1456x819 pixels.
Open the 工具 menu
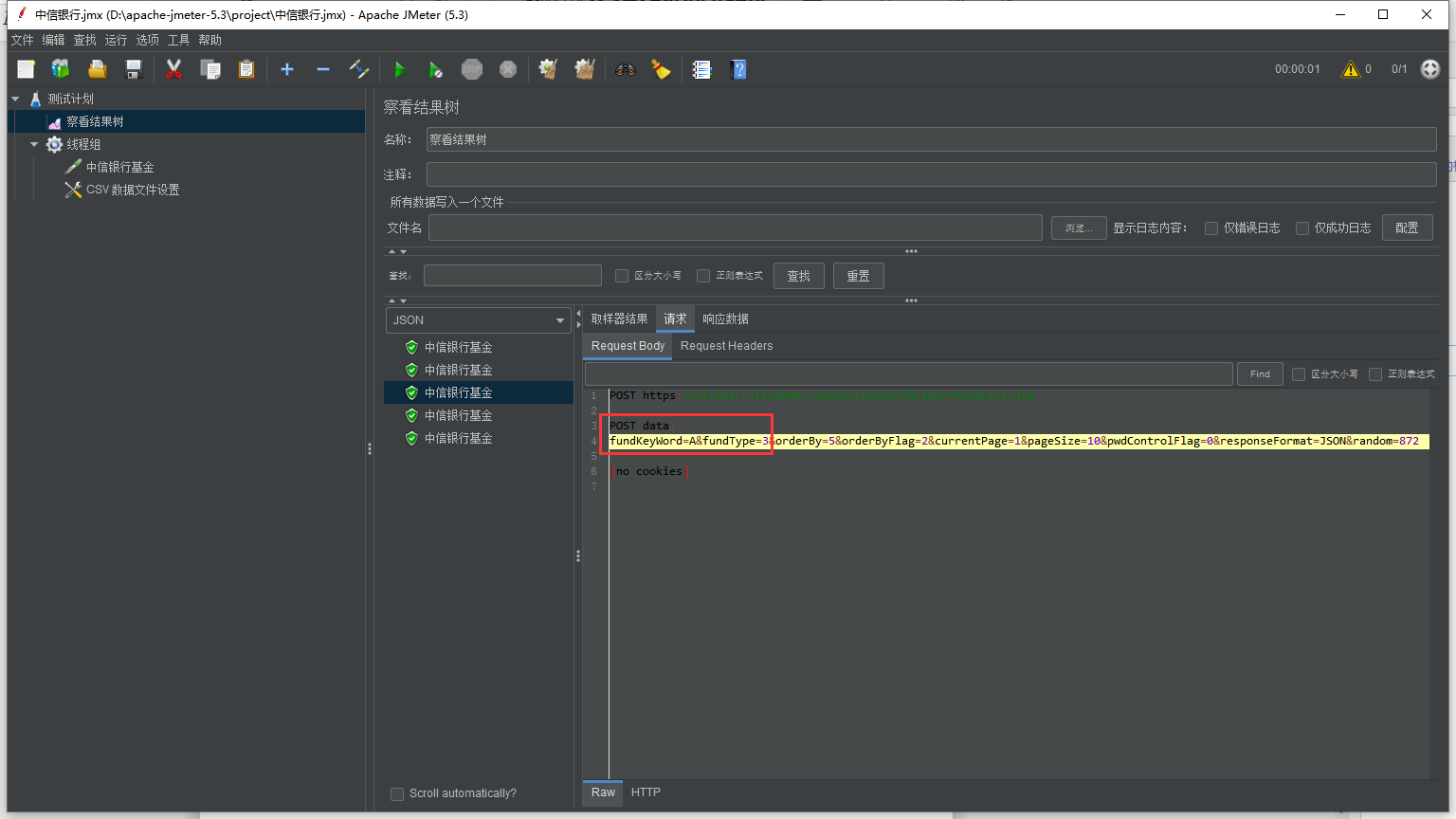[x=178, y=40]
